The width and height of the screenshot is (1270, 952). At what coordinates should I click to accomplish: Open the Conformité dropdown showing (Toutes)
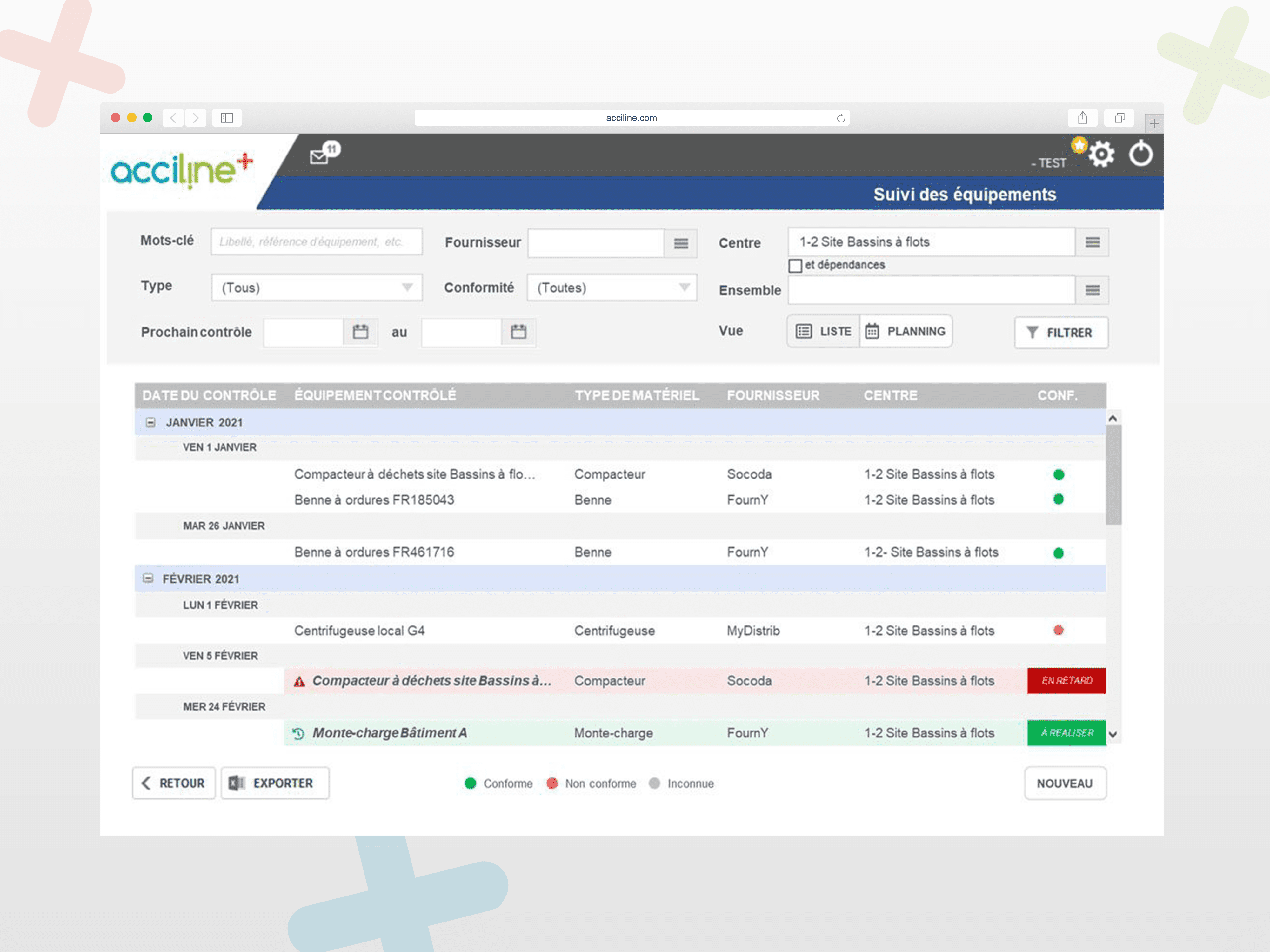[612, 288]
